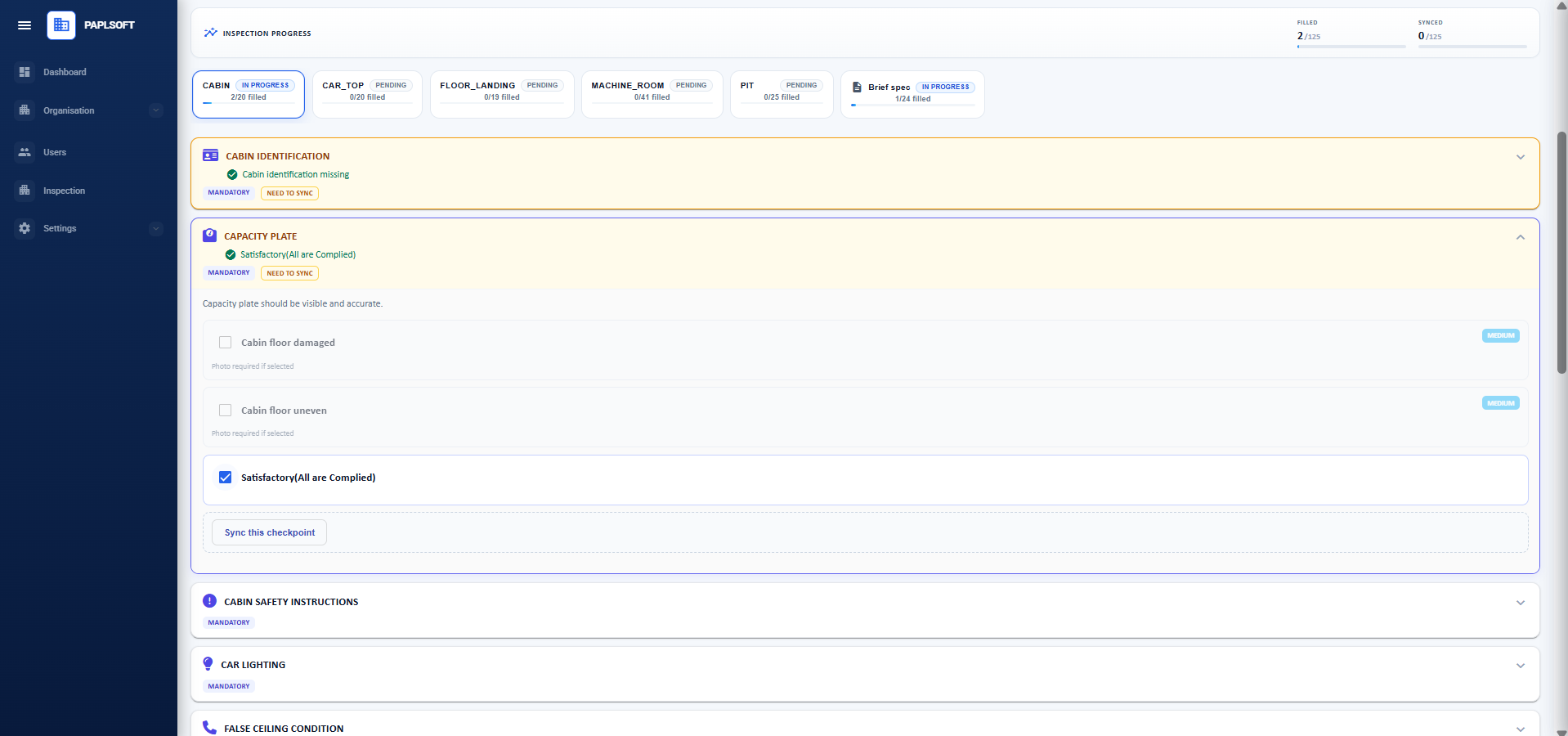Click the Capacity Plate icon
The width and height of the screenshot is (1568, 736).
point(209,236)
